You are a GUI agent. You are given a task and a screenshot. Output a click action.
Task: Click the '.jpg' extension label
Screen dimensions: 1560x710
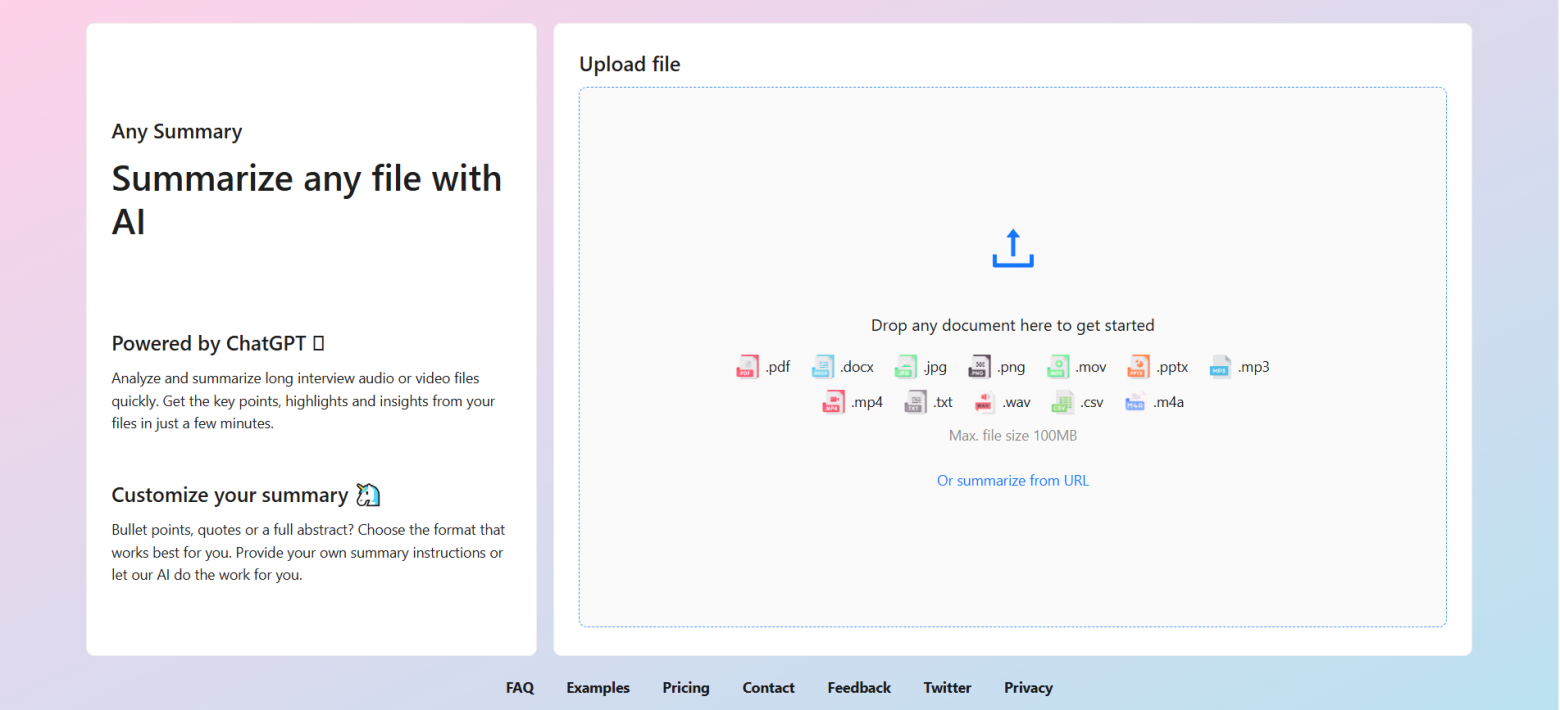(x=935, y=367)
